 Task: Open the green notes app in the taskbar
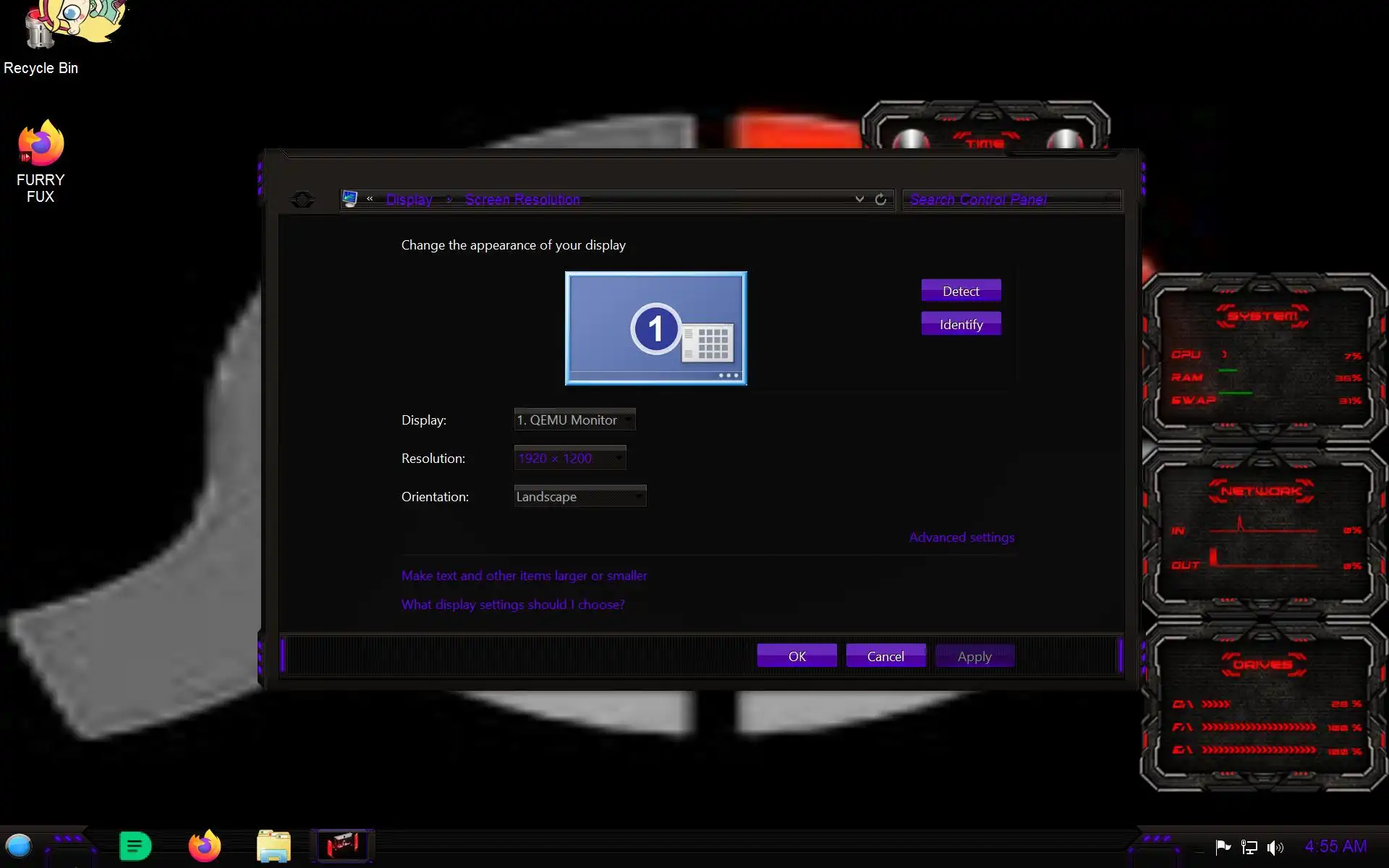135,846
